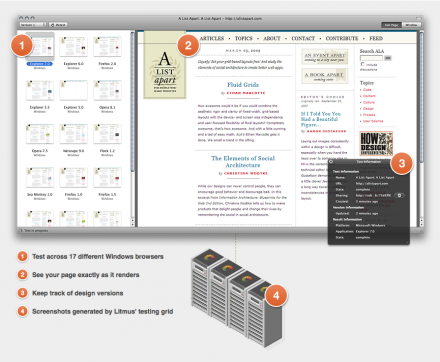The height and width of the screenshot is (362, 440).
Task: Switch to Window view
Action: [412, 25]
